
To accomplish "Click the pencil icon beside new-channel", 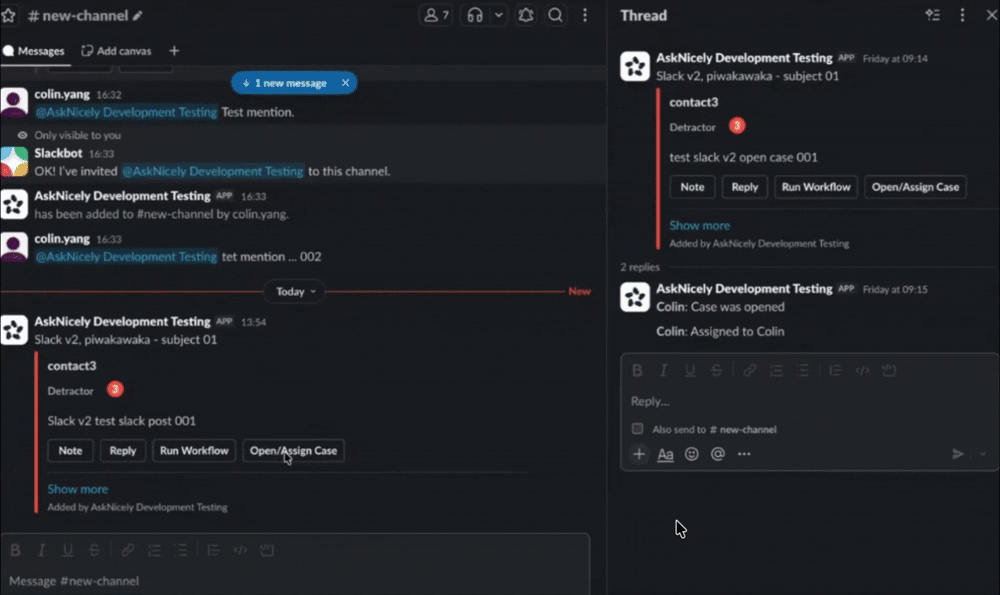I will 137,16.
